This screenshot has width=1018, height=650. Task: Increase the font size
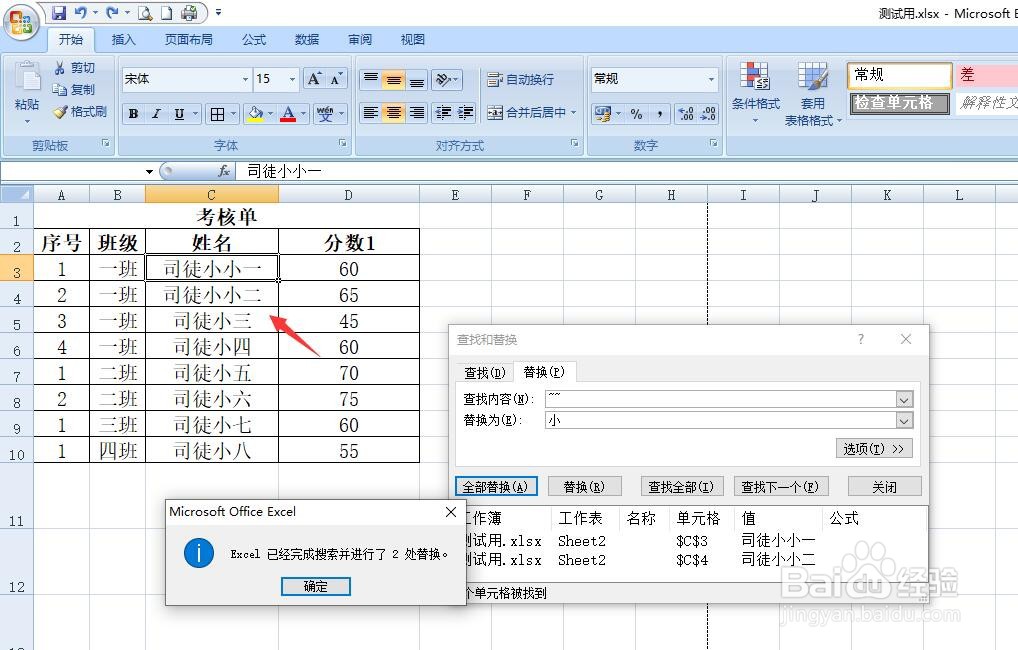pyautogui.click(x=314, y=79)
